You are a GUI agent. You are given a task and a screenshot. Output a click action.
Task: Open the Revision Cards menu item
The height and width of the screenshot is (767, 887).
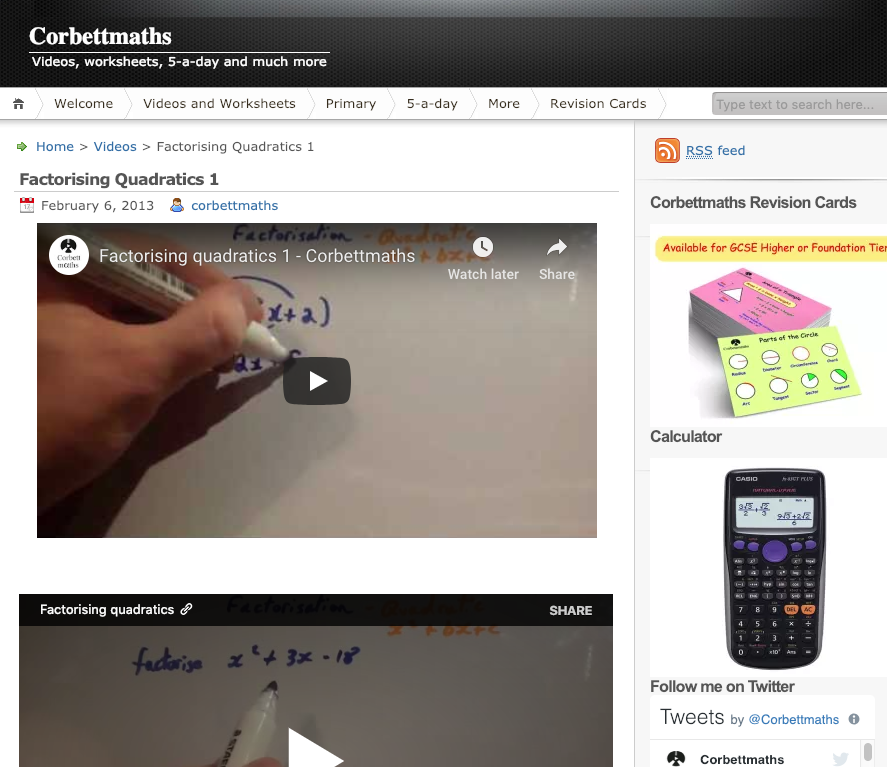[x=598, y=104]
